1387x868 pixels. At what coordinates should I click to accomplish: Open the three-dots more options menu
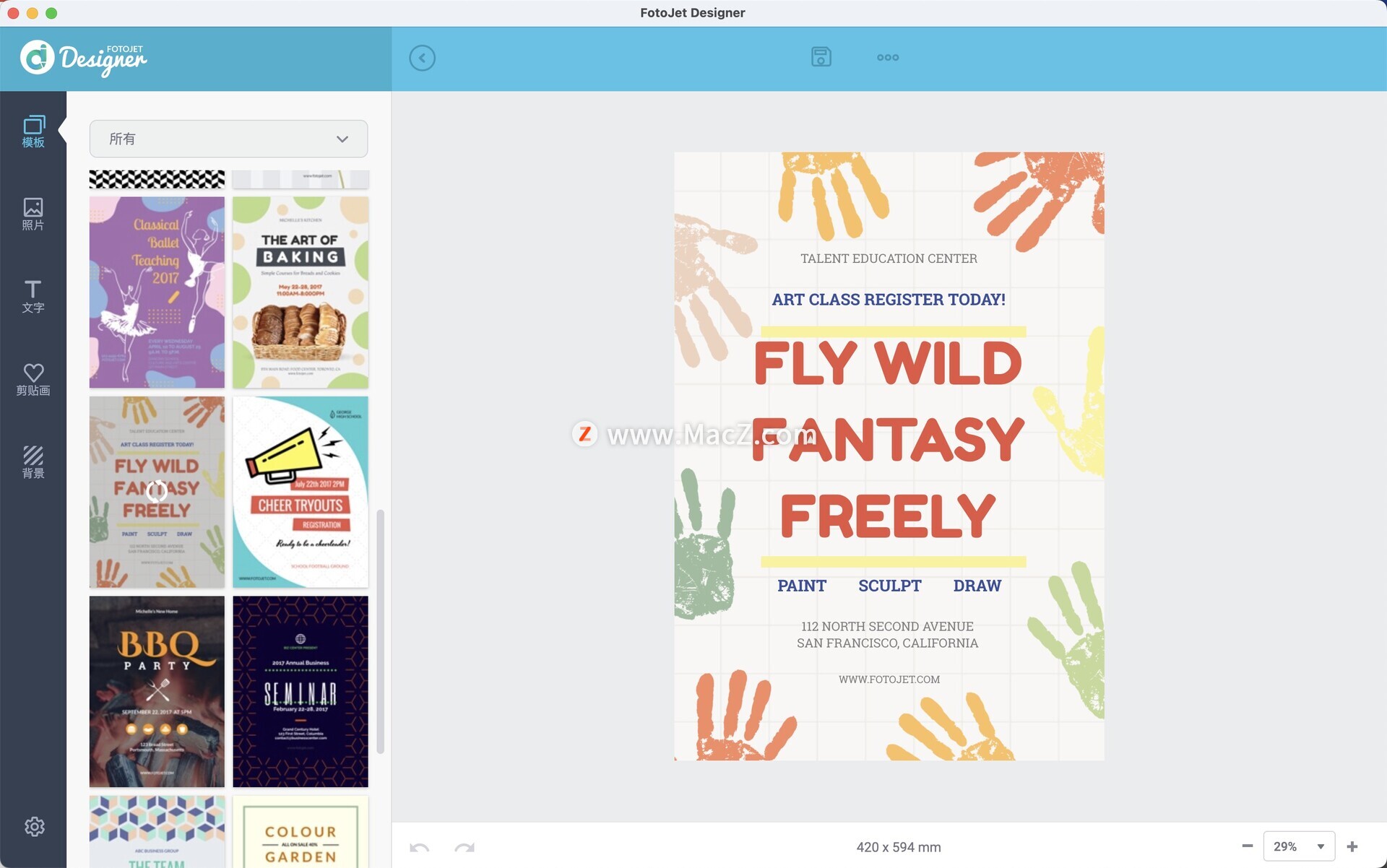[x=887, y=58]
